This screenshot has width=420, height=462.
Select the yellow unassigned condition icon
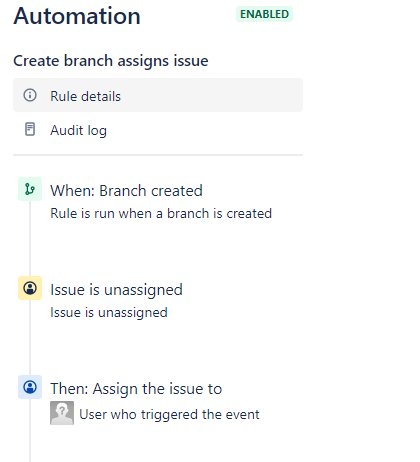click(x=30, y=288)
